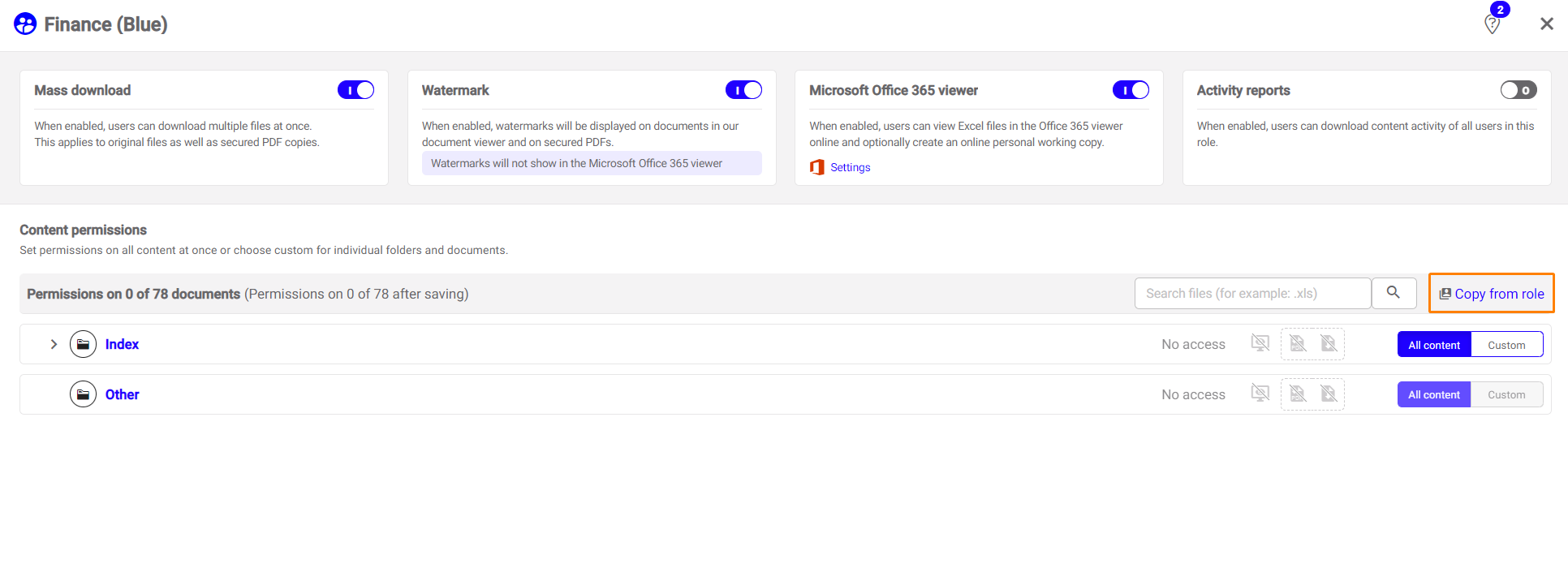Enable the Activity reports toggle
This screenshot has width=1568, height=568.
pos(1518,90)
